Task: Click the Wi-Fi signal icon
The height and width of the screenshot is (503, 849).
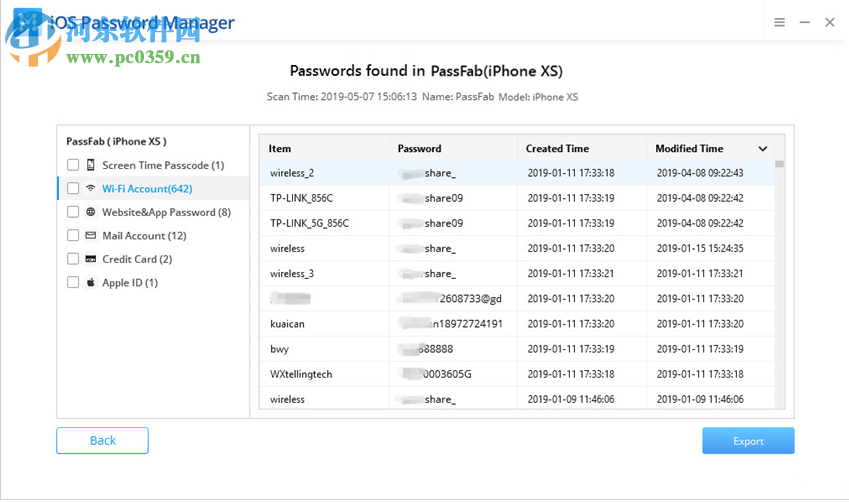Action: 90,188
